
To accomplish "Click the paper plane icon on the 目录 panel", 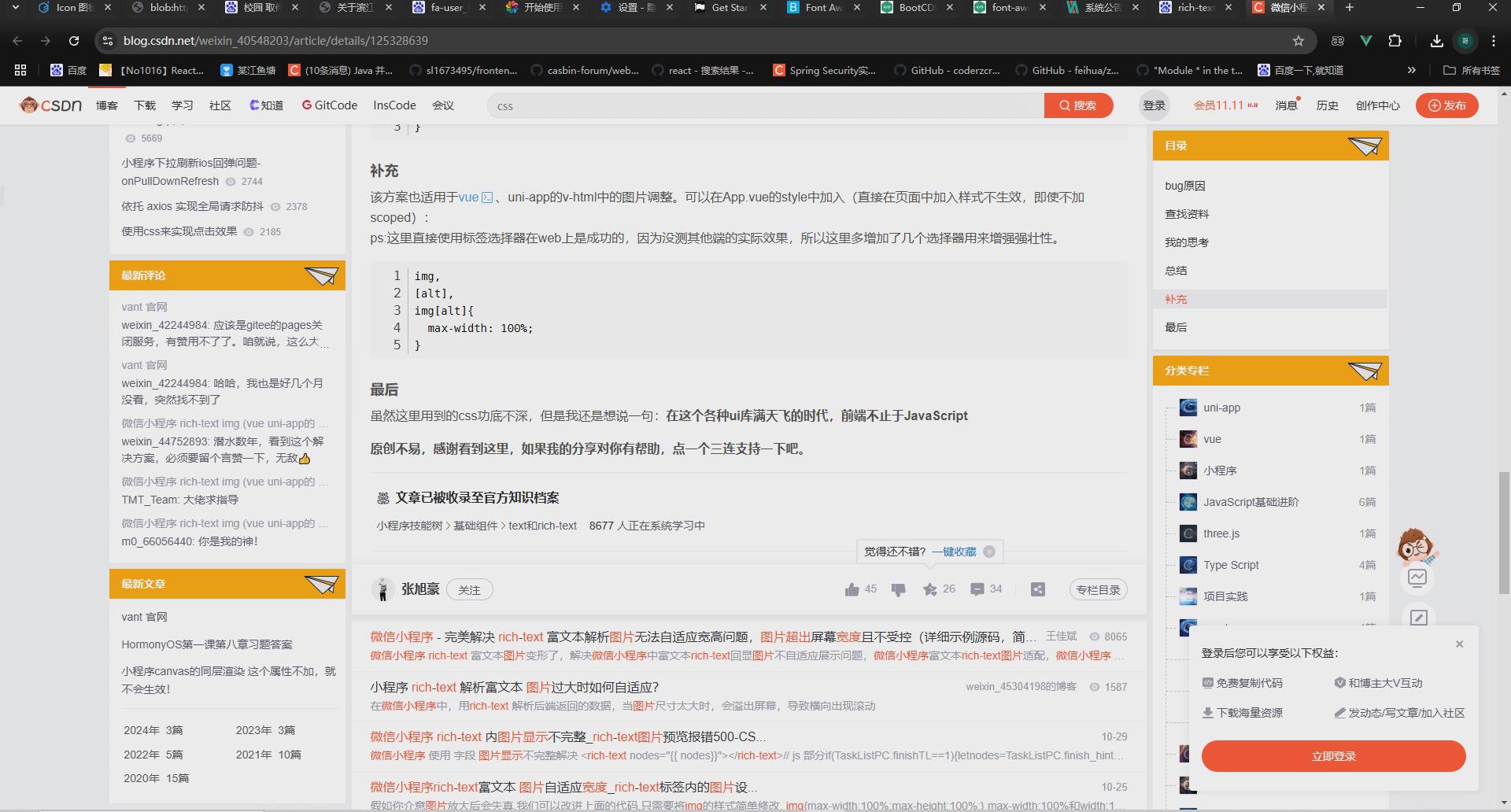I will 1365,146.
